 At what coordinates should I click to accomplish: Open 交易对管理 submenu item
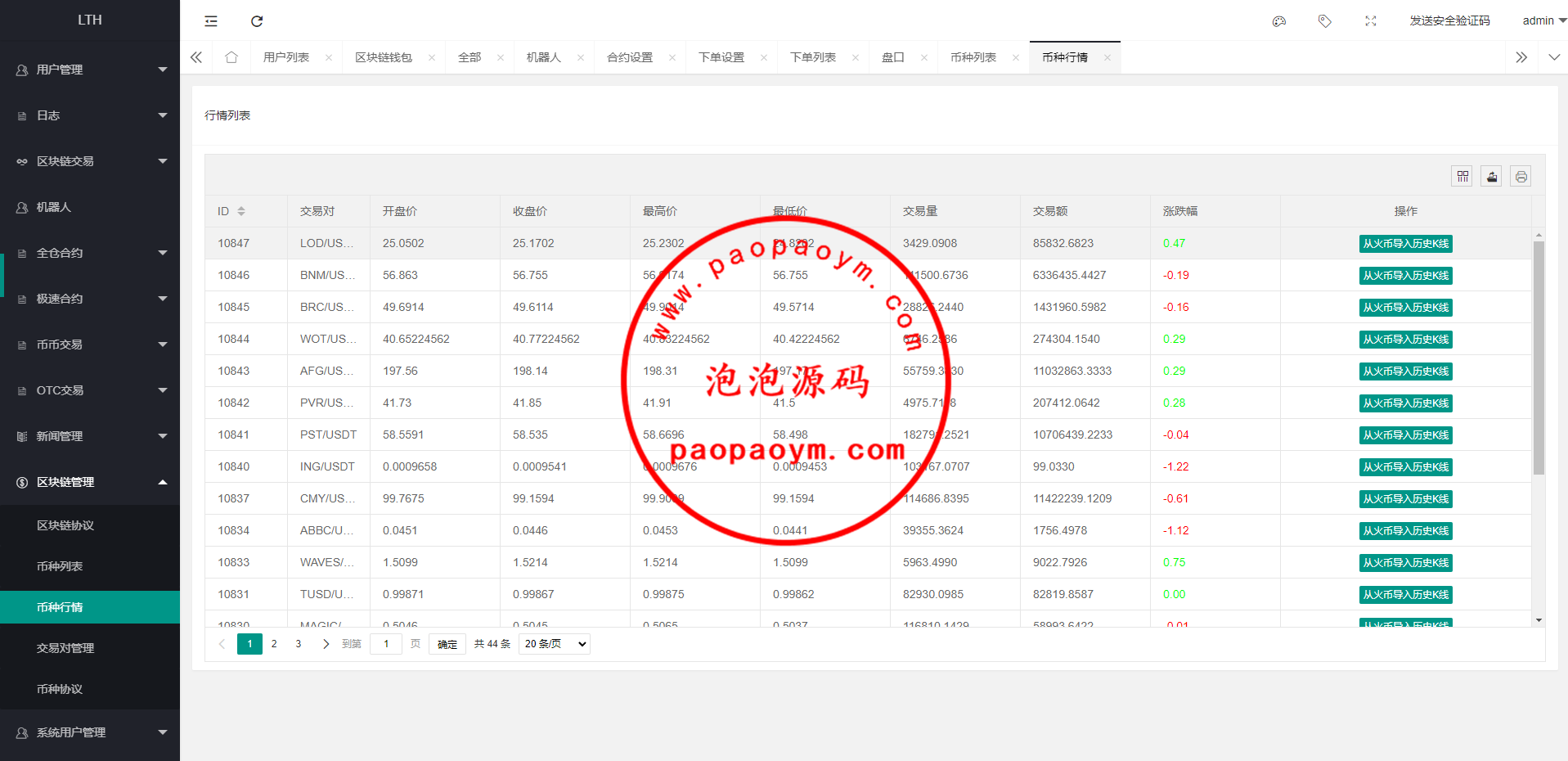(90, 648)
